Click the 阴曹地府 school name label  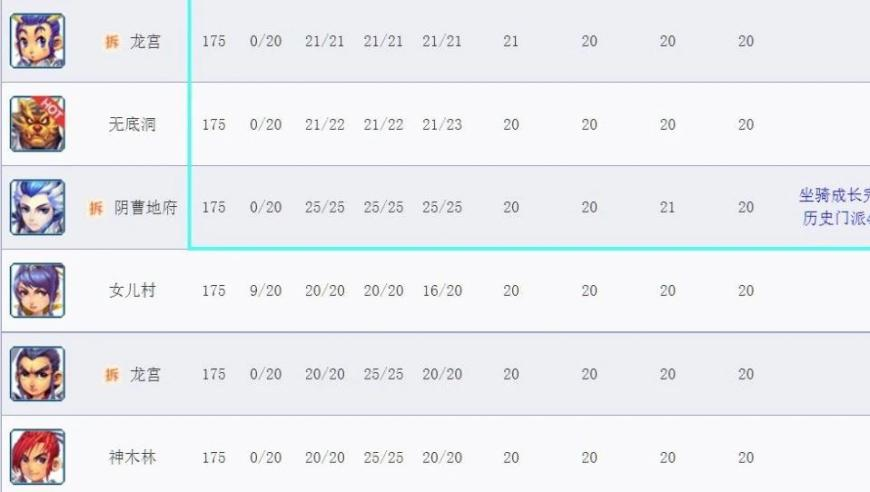146,207
